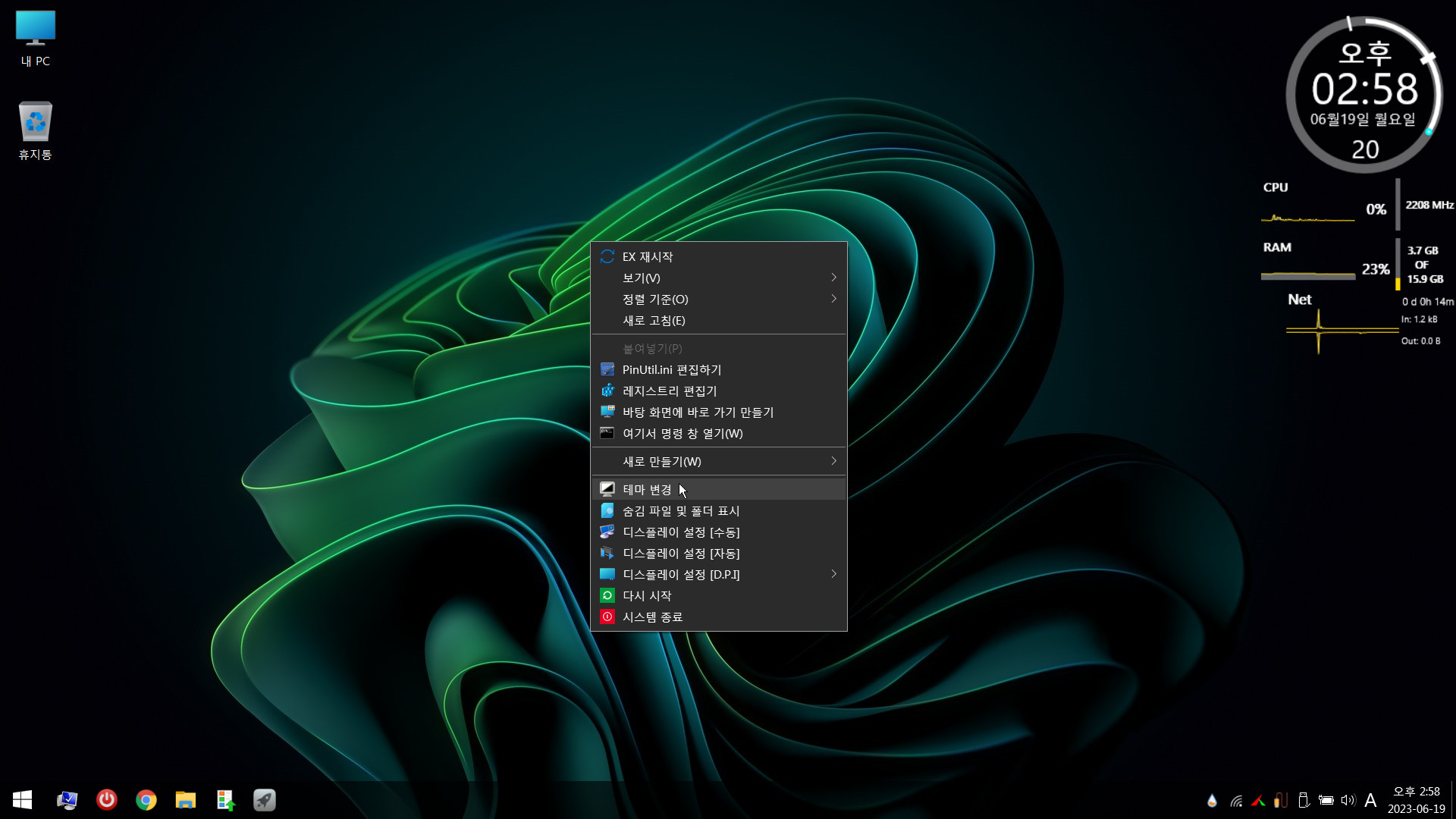Launch the rocket taskbar icon
This screenshot has width=1456, height=819.
(265, 800)
